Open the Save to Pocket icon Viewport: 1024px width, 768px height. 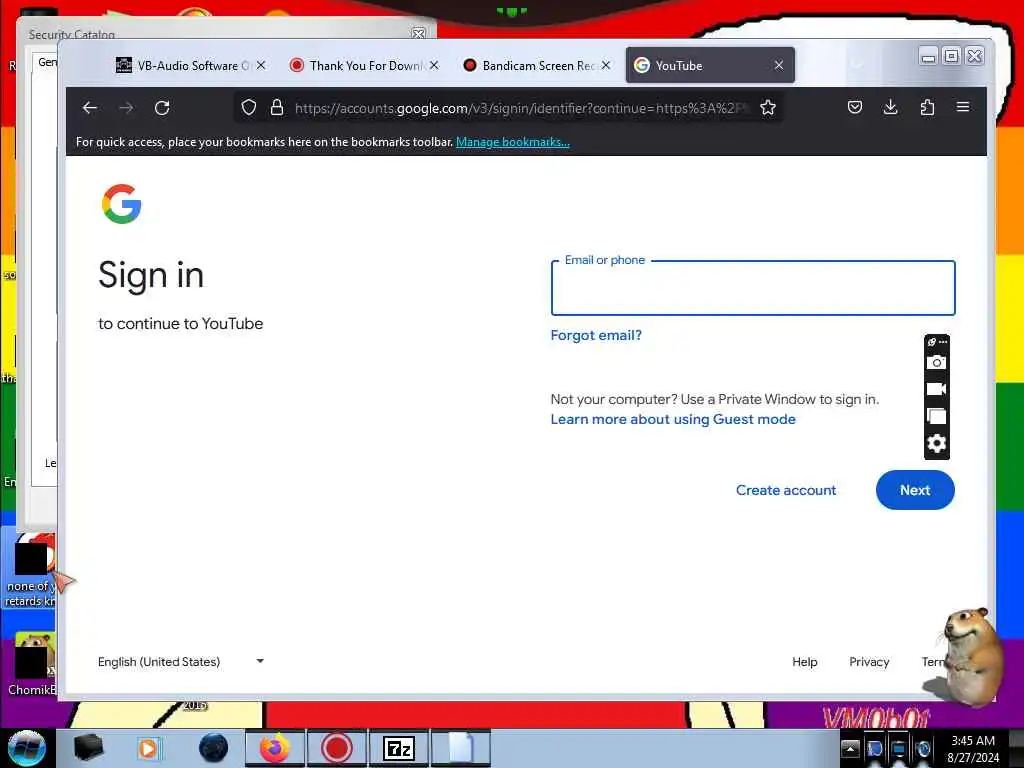[855, 107]
